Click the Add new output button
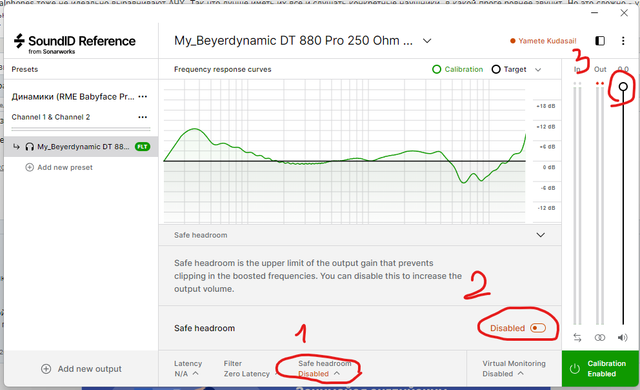Screen dimensions: 640x390 [x=81, y=369]
